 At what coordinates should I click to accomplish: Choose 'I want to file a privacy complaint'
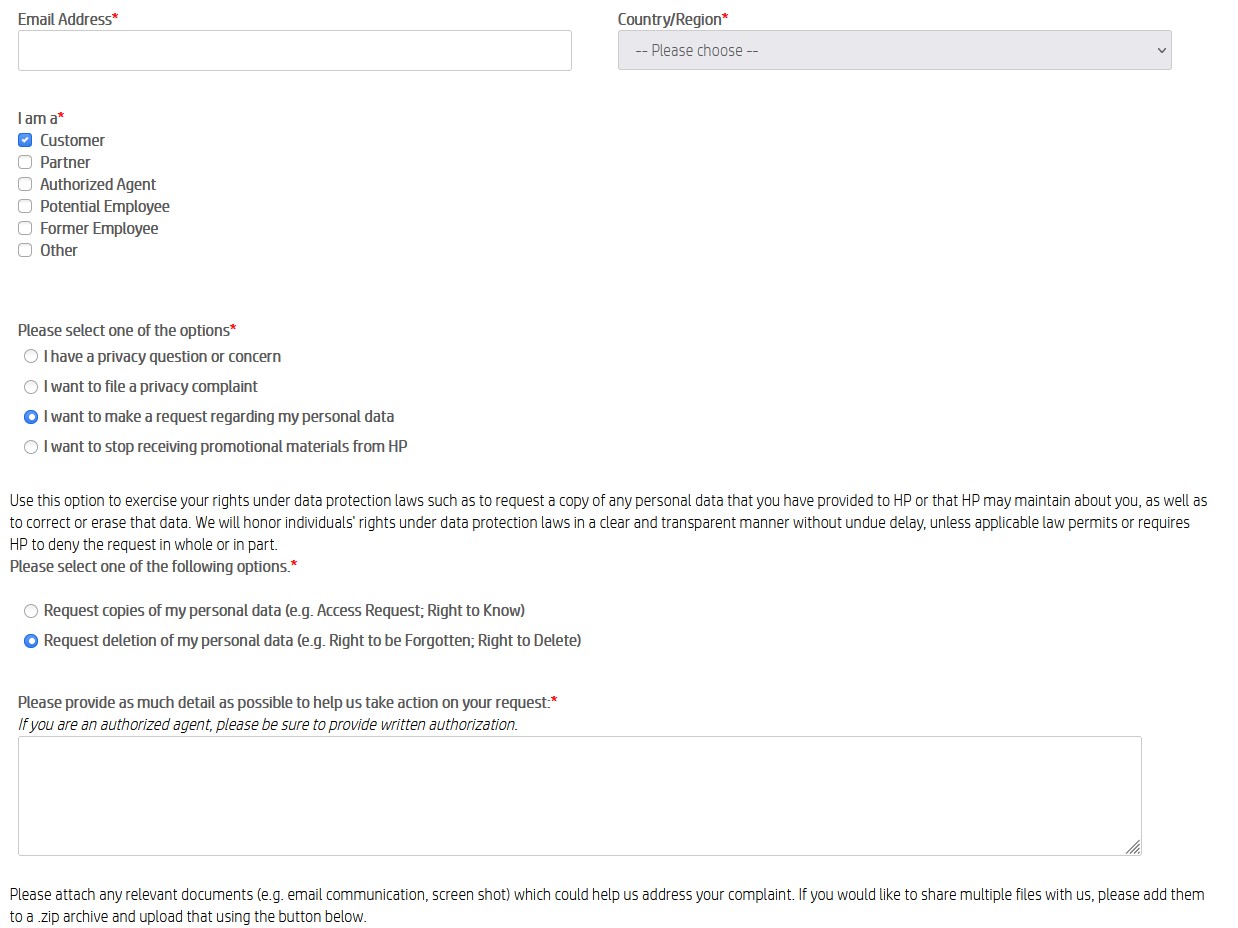[x=30, y=387]
